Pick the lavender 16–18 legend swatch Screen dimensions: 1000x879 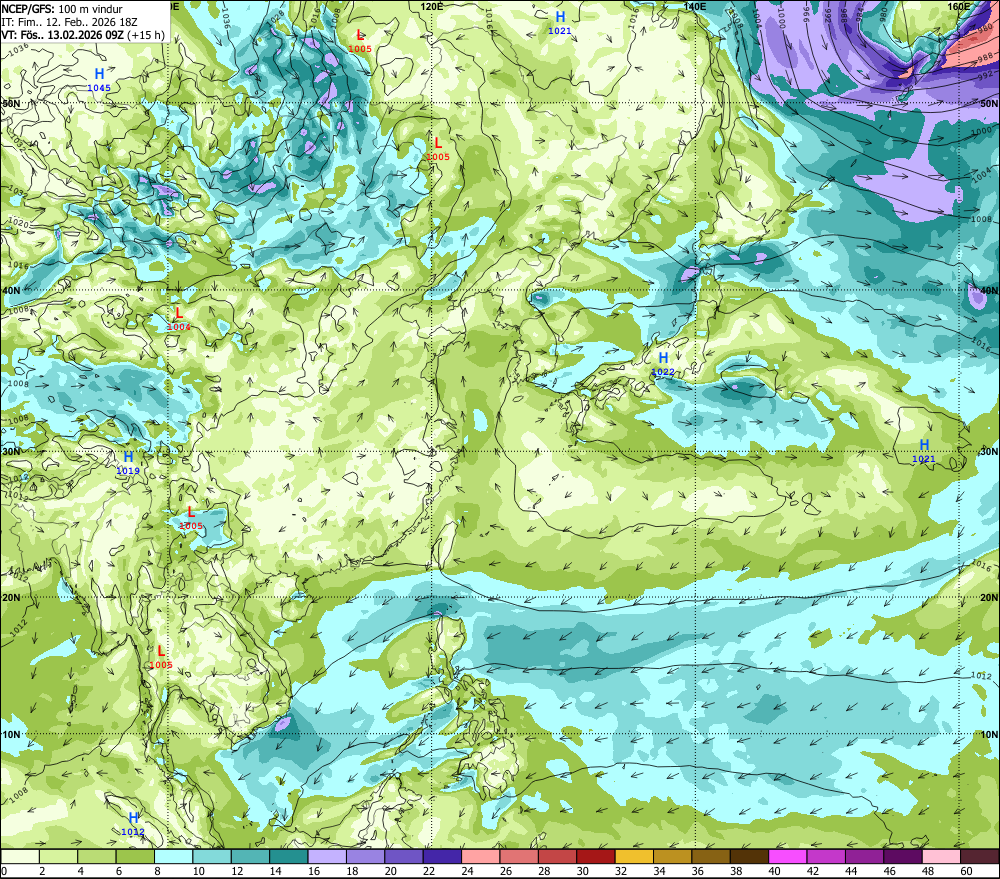(x=327, y=856)
